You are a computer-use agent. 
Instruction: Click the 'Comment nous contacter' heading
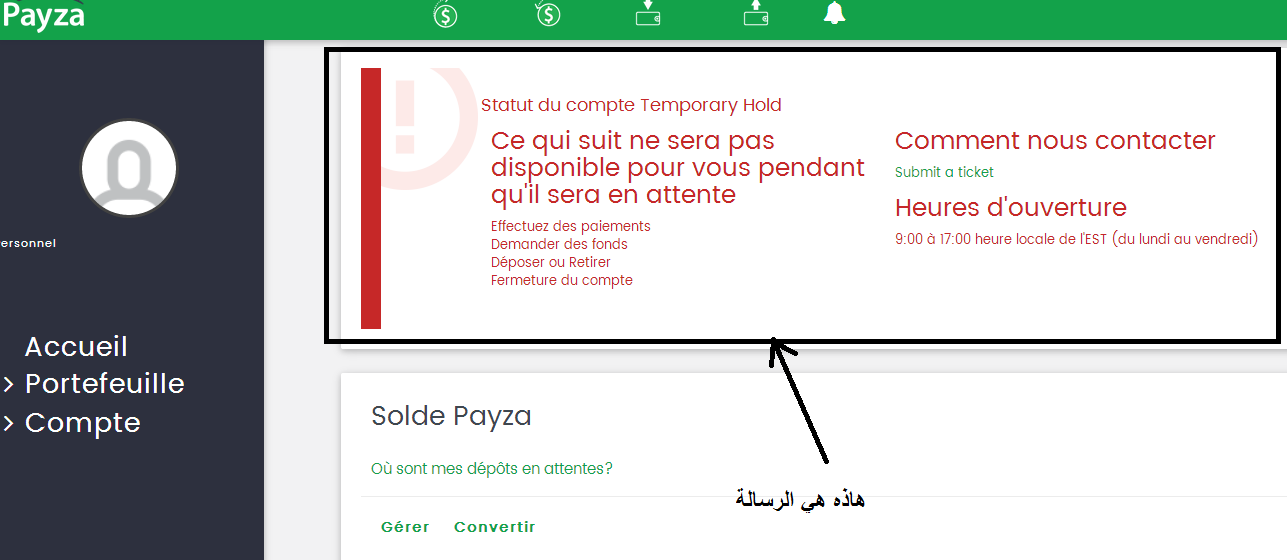tap(1055, 141)
